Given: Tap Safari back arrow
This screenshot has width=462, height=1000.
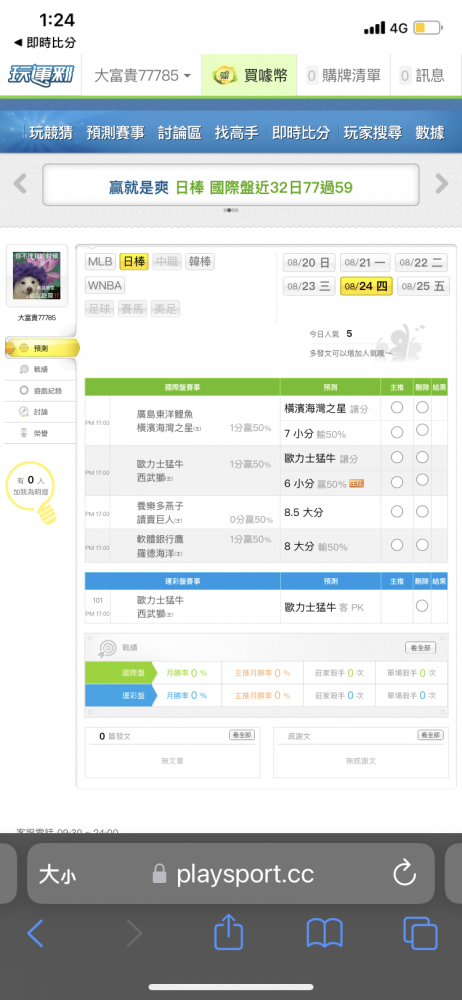Looking at the screenshot, I should [35, 934].
